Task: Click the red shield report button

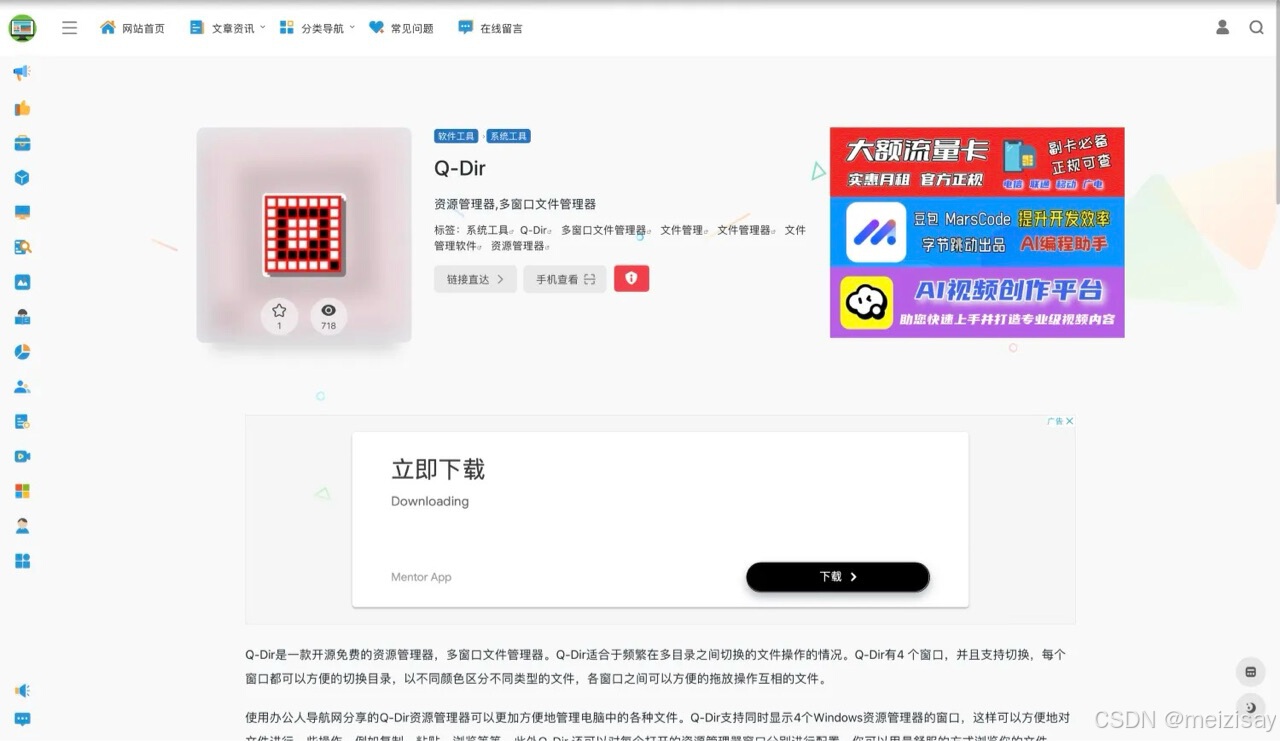Action: point(631,279)
